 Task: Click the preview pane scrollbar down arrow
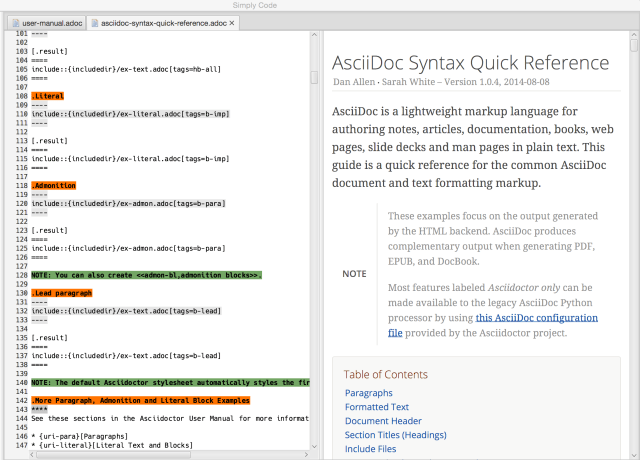(634, 455)
